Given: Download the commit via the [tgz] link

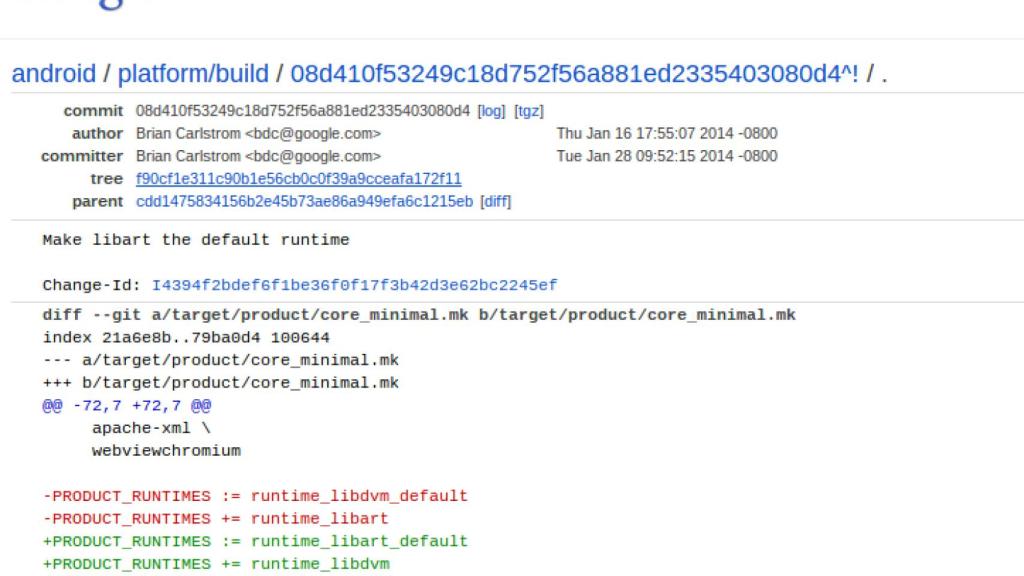Looking at the screenshot, I should click(529, 111).
